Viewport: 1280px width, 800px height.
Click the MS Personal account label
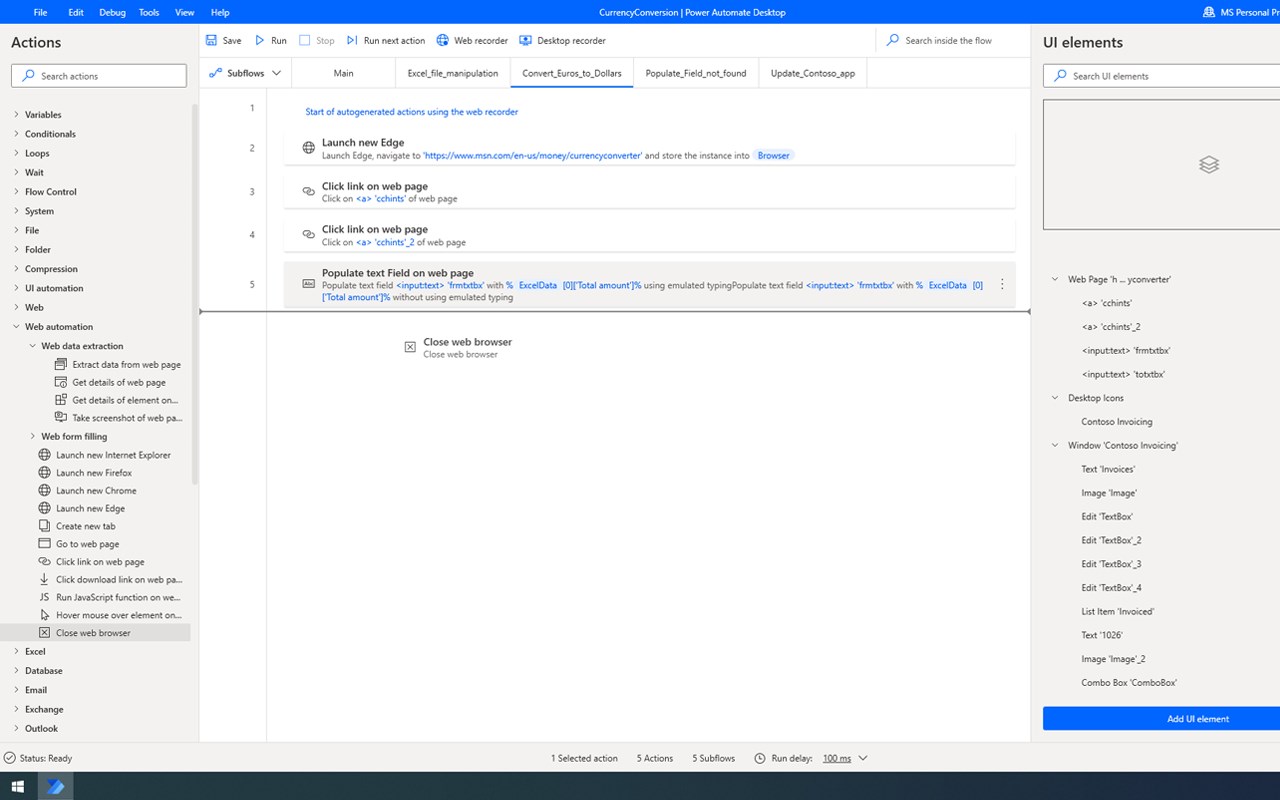[1241, 12]
